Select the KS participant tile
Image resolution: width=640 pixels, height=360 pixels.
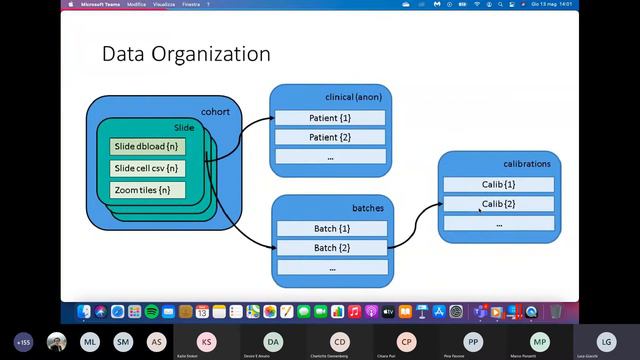pyautogui.click(x=207, y=342)
